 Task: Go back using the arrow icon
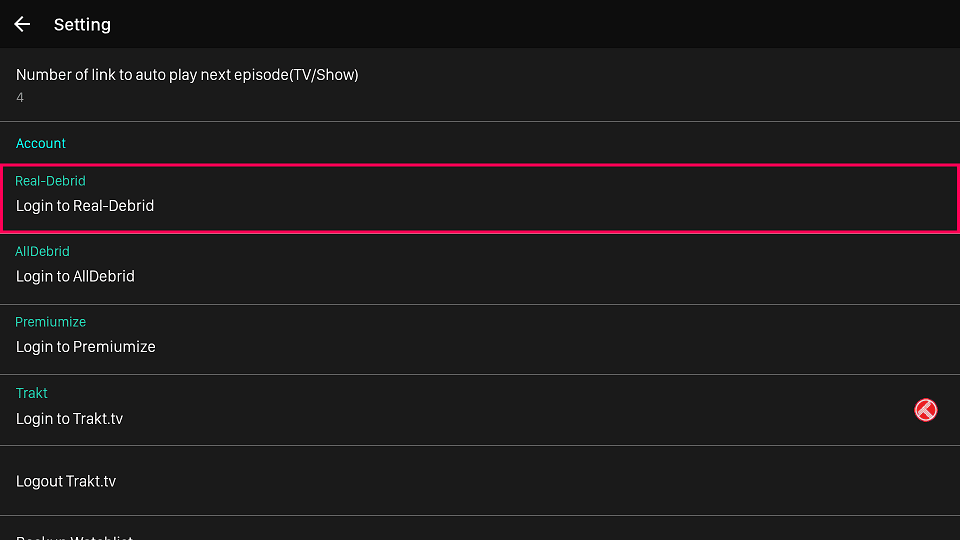(x=22, y=24)
